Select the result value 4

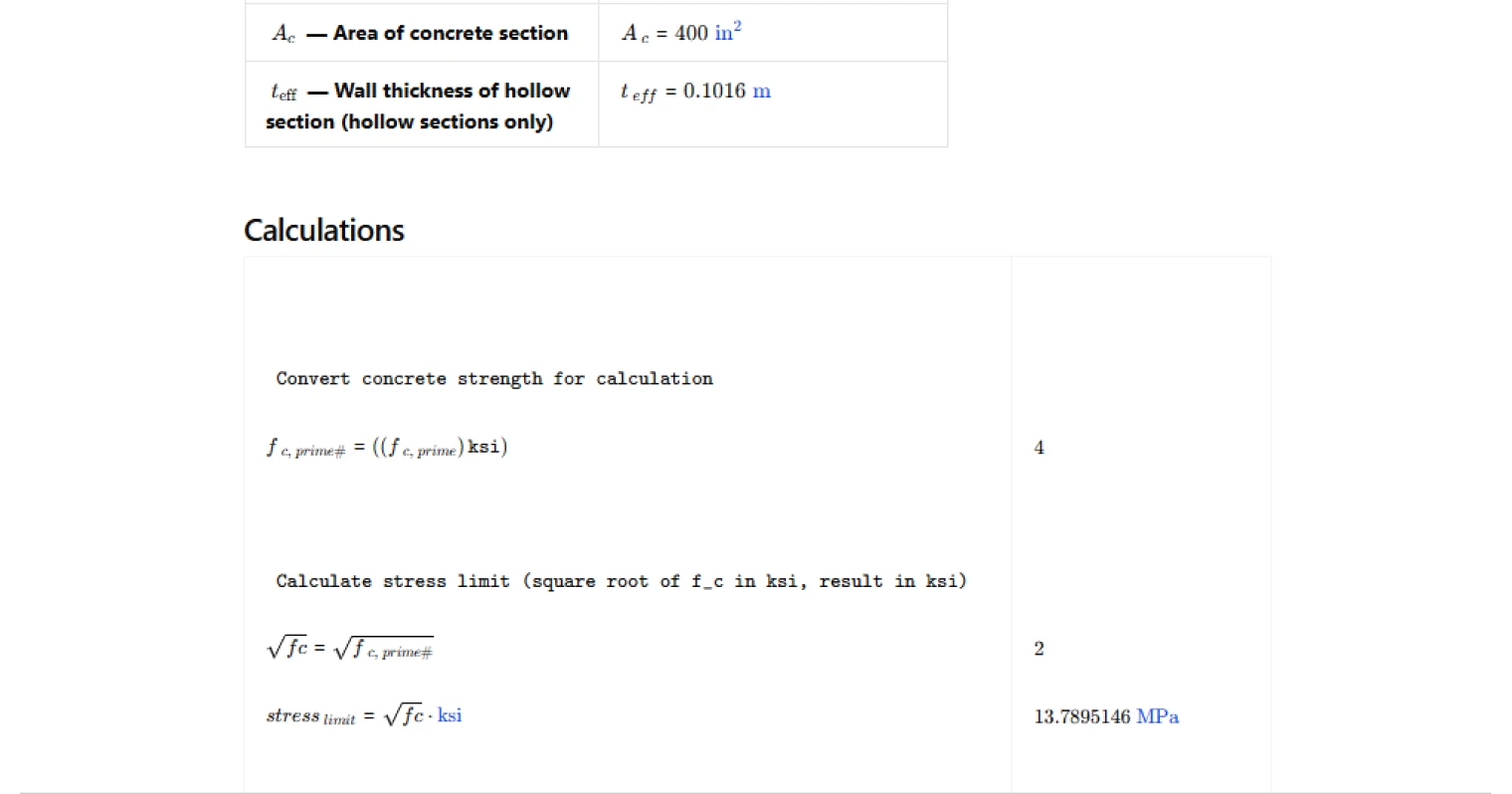pyautogui.click(x=1039, y=448)
